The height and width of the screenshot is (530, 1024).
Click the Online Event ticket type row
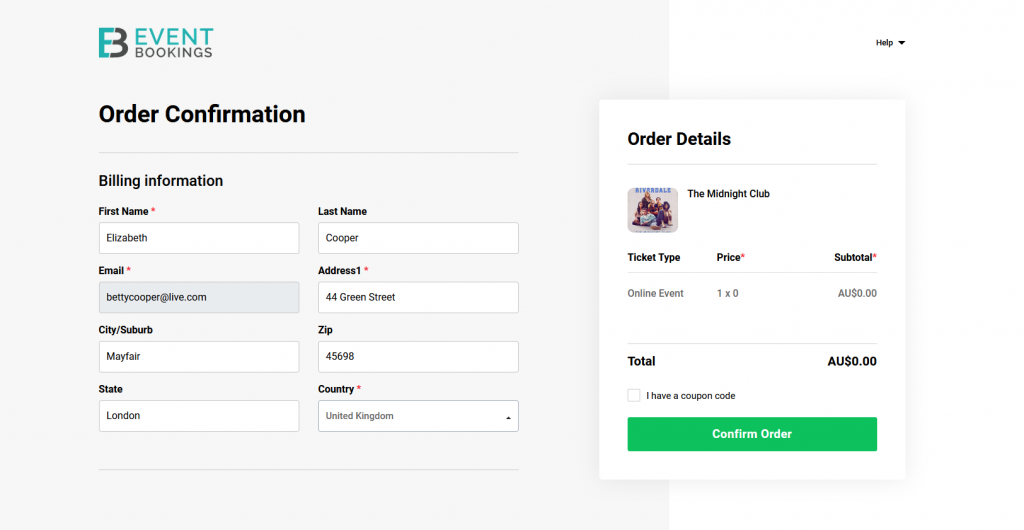752,294
